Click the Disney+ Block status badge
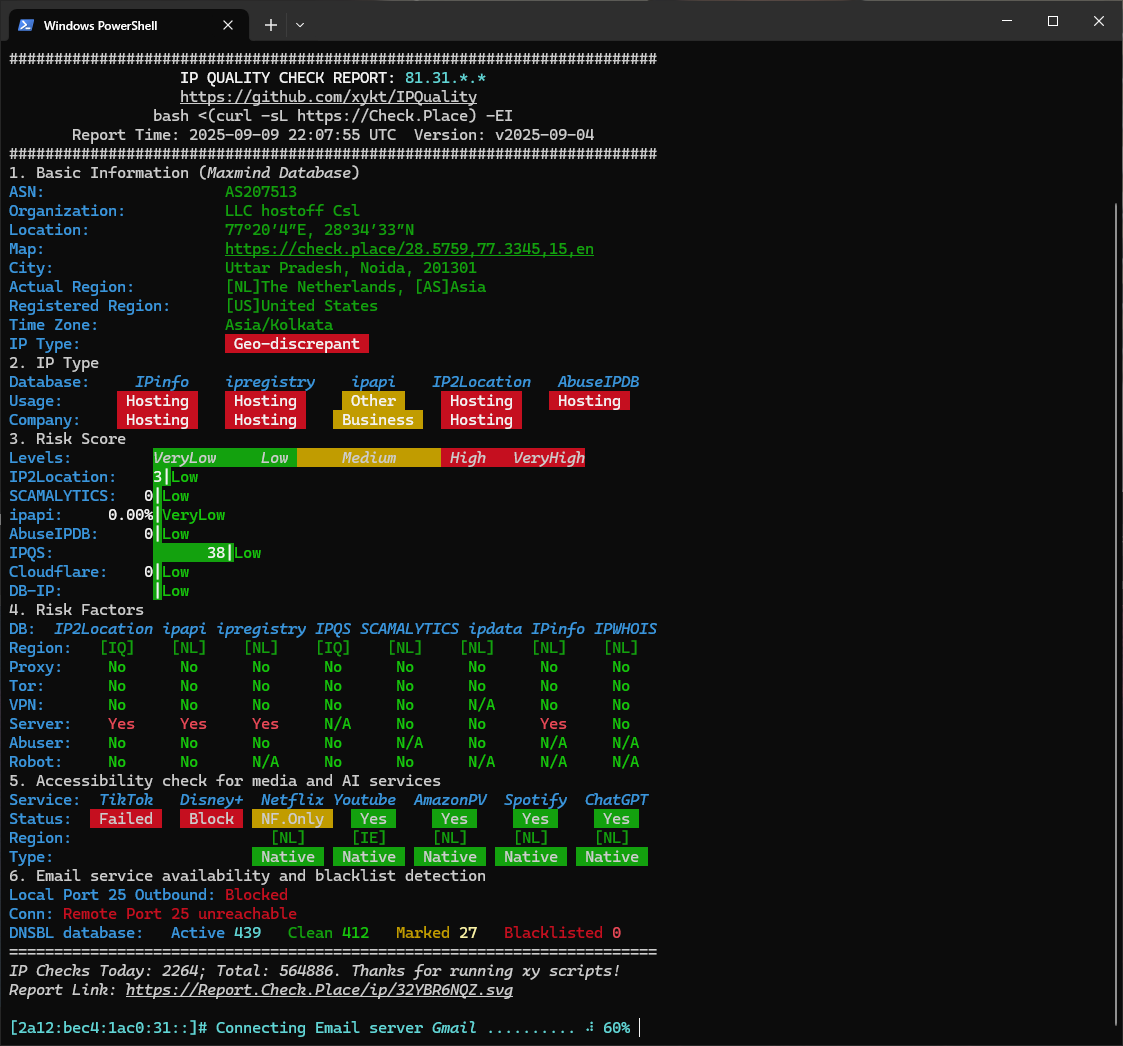The image size is (1123, 1046). point(211,819)
